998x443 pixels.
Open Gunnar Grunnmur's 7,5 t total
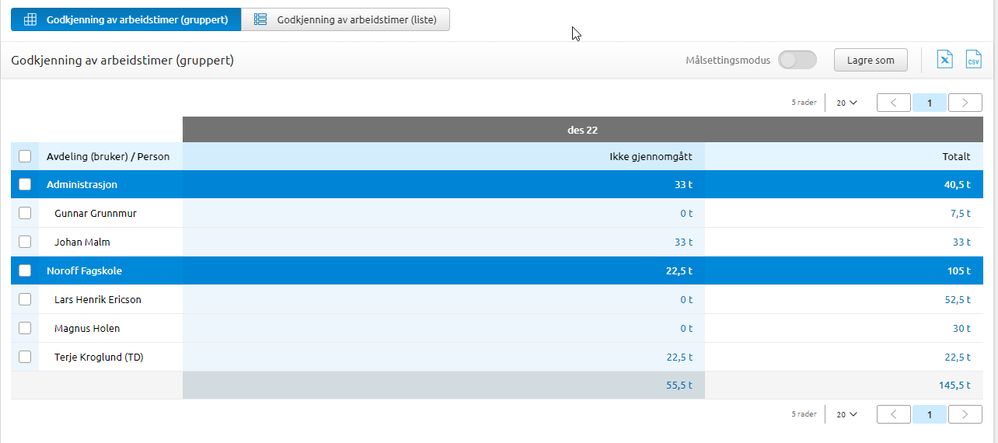[x=960, y=213]
